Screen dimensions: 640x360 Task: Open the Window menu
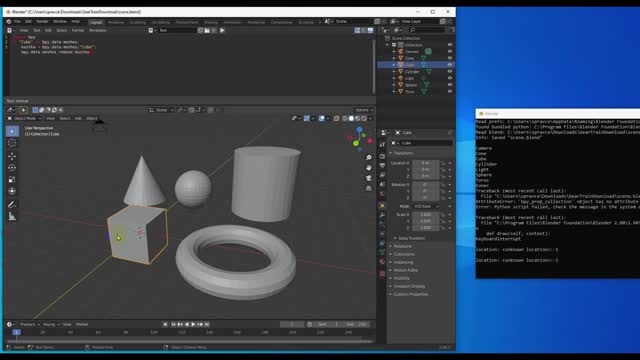(60, 22)
